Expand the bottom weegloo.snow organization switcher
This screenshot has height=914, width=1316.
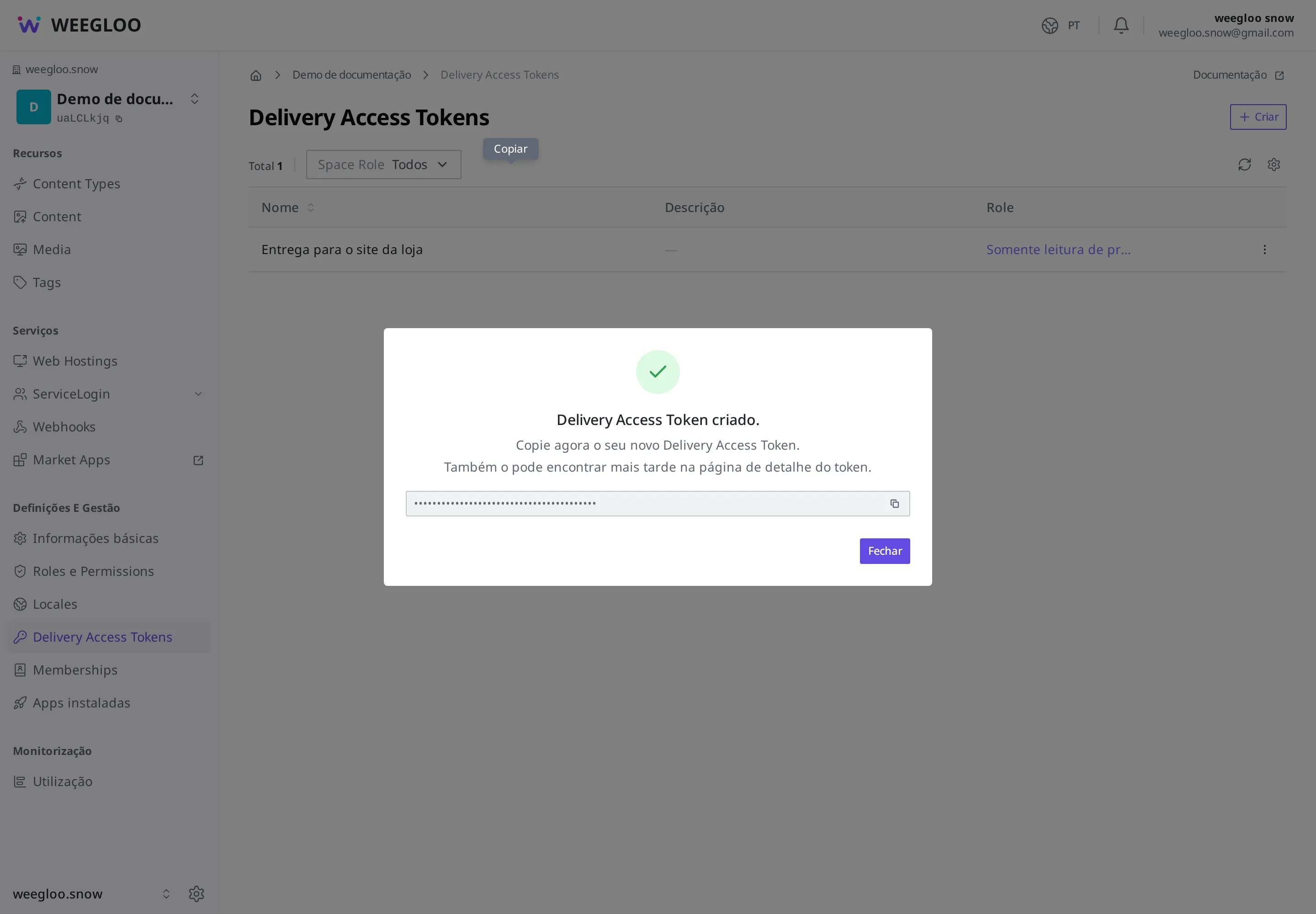click(x=166, y=893)
